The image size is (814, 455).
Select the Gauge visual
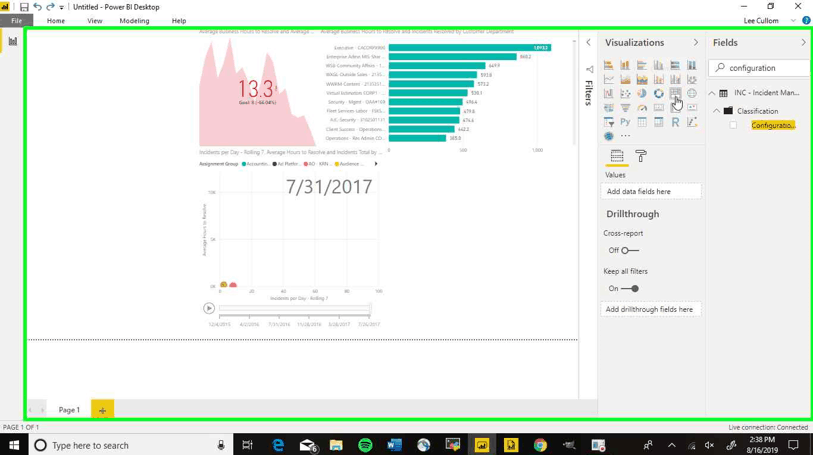(642, 108)
